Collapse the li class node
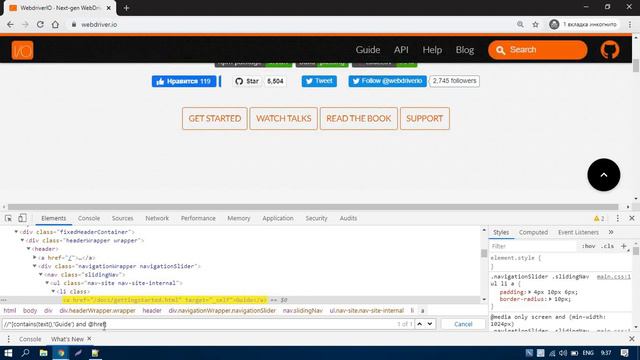Viewport: 640px width, 360px height. (x=53, y=291)
